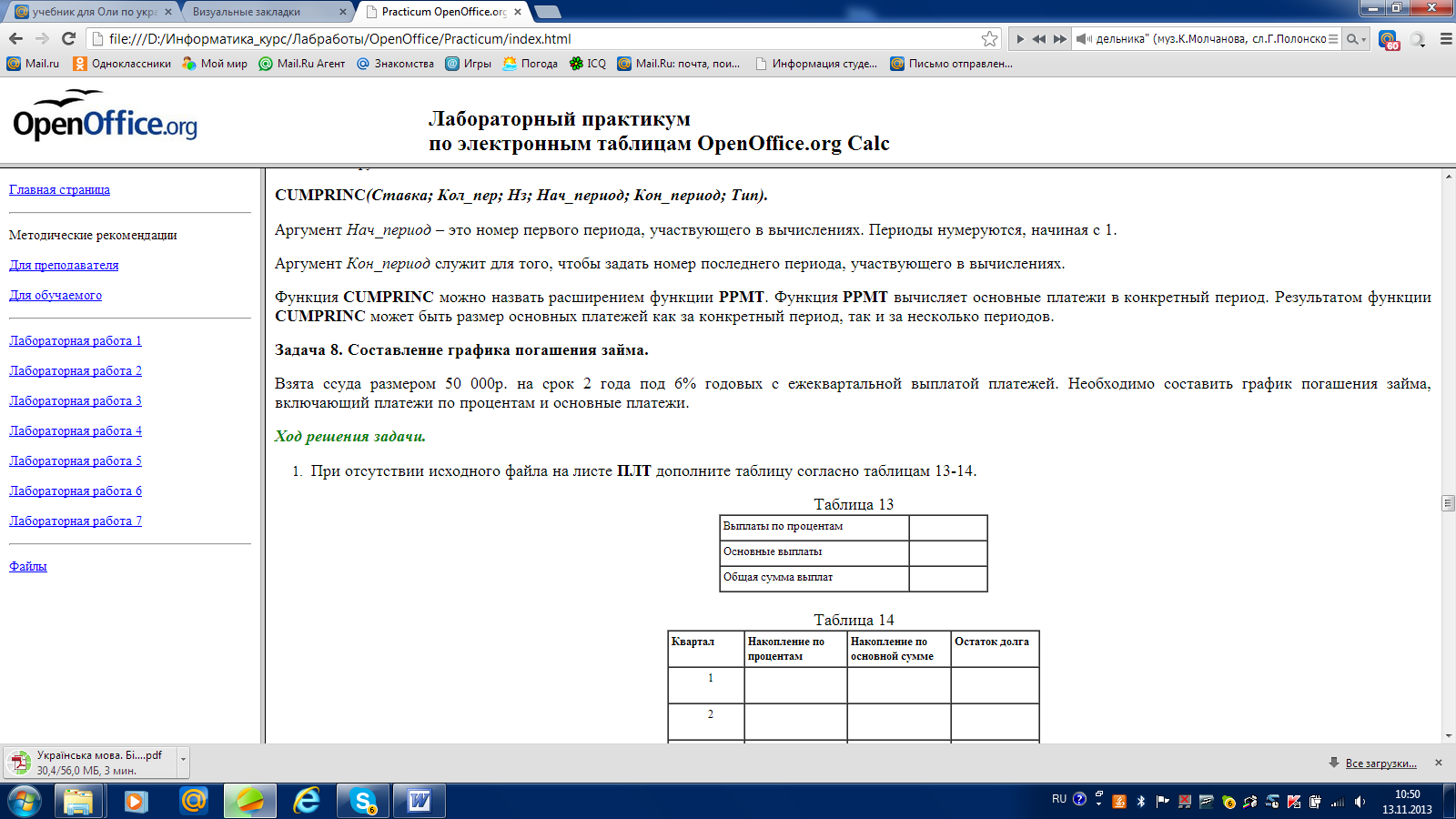This screenshot has width=1456, height=819.
Task: Open the Mail.ru bookmark
Action: pyautogui.click(x=33, y=64)
